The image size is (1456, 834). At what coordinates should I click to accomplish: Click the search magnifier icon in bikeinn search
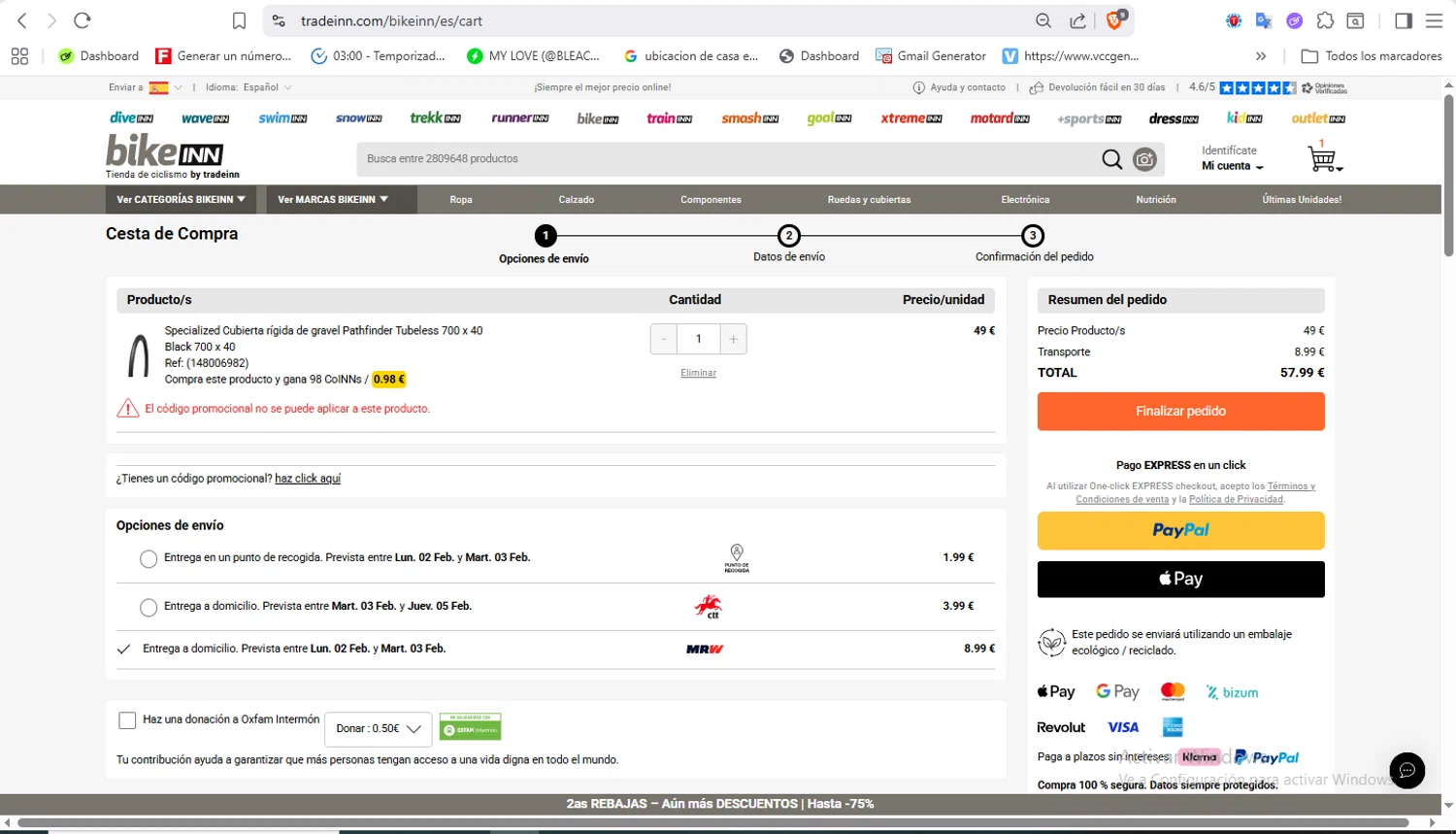(x=1112, y=159)
